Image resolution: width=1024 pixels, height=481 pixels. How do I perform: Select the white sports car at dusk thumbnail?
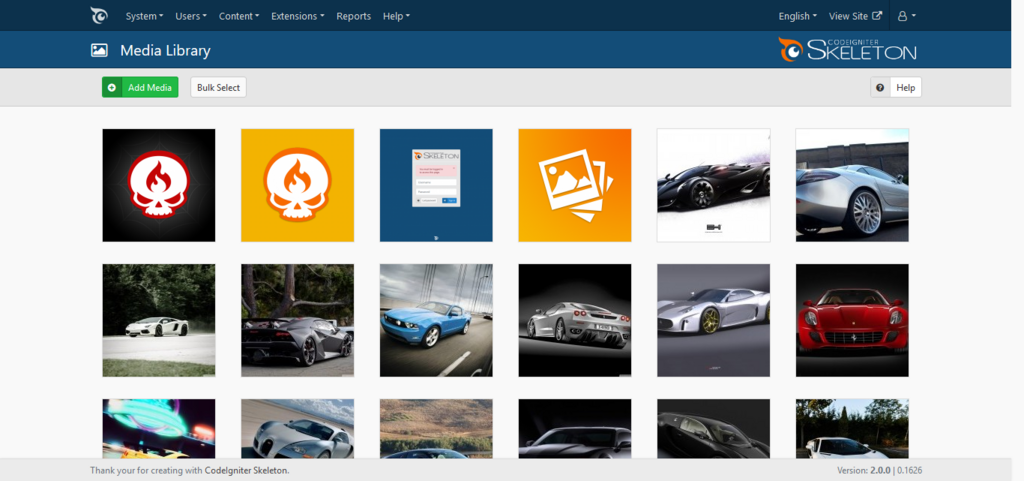(852, 428)
